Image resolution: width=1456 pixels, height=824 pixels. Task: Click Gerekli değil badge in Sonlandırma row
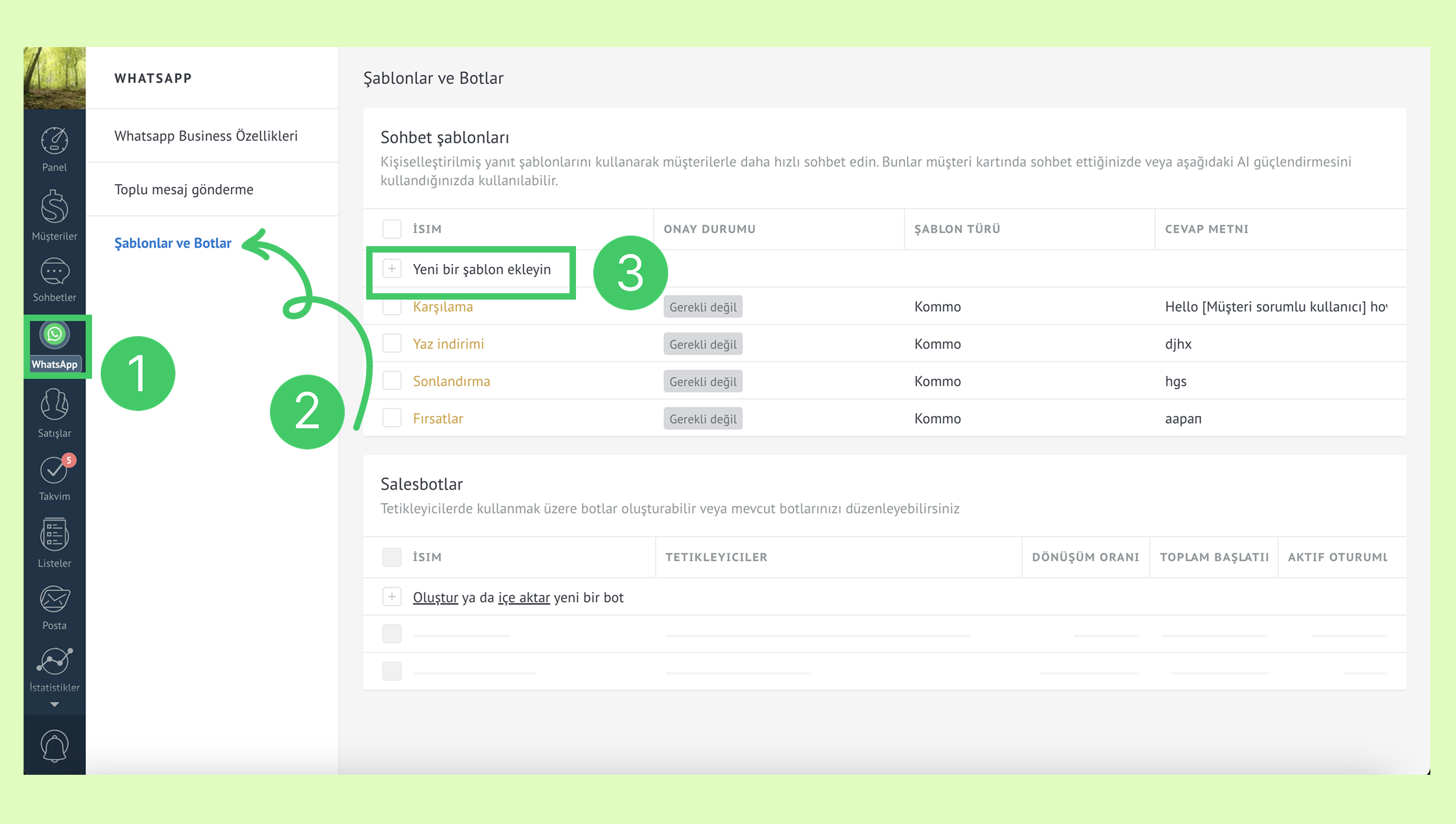pos(703,382)
